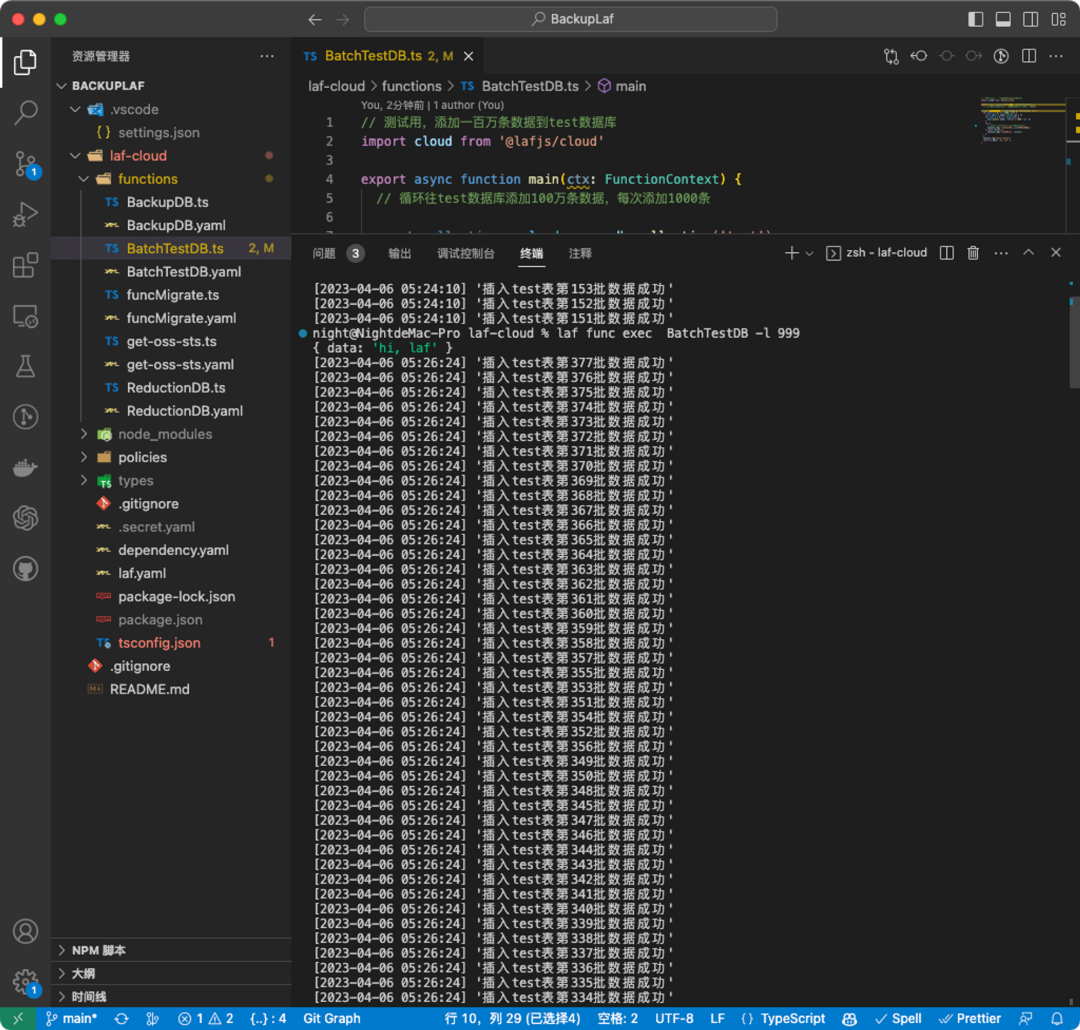Create a new terminal with plus icon
This screenshot has height=1030, width=1080.
click(x=791, y=253)
